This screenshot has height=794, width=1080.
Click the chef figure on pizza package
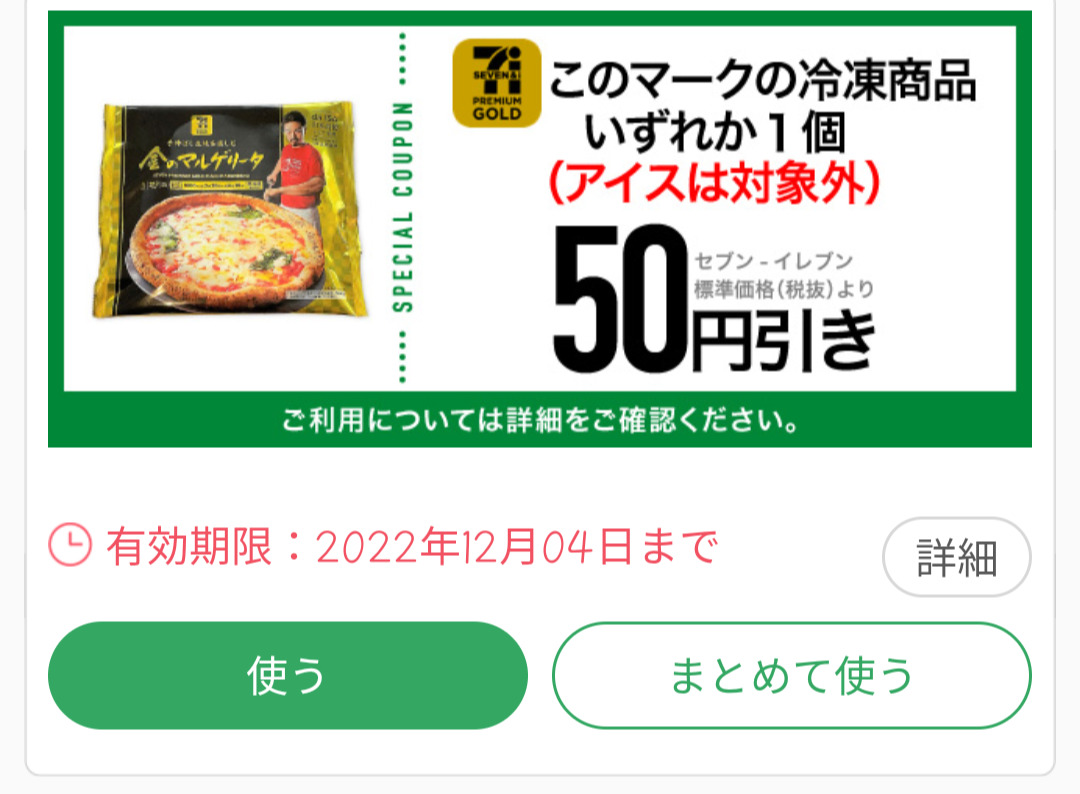coord(303,165)
